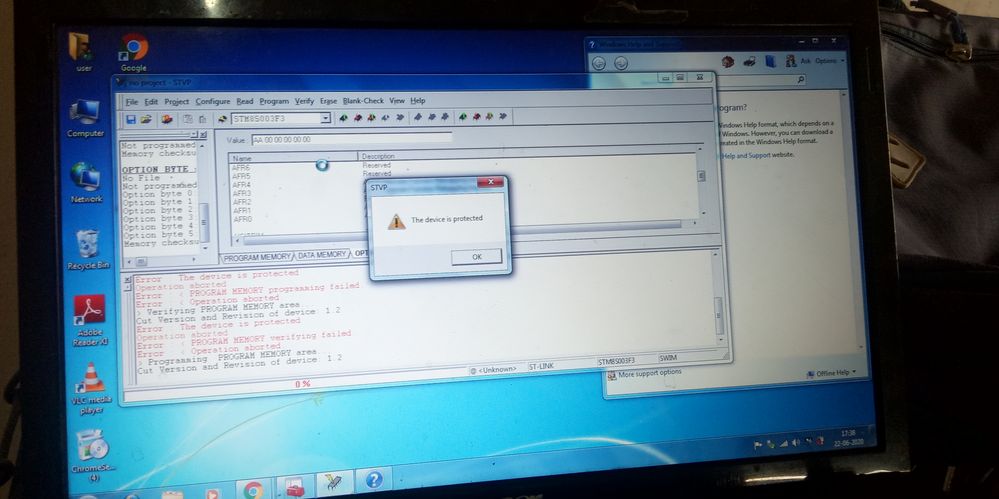Open the Options dropdown in Windows Help
The image size is (999, 499).
[x=830, y=61]
